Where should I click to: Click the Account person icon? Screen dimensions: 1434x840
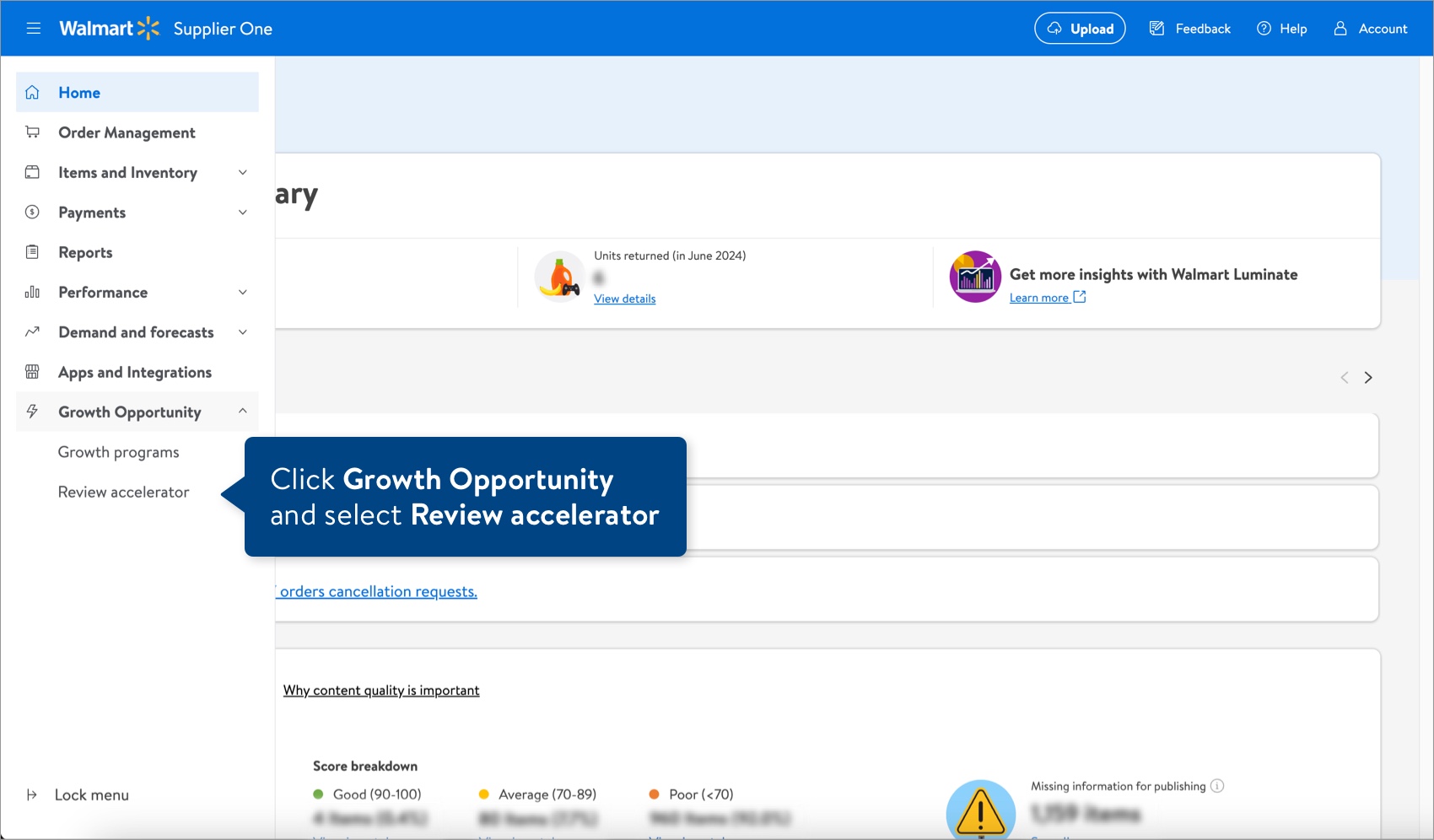1340,28
